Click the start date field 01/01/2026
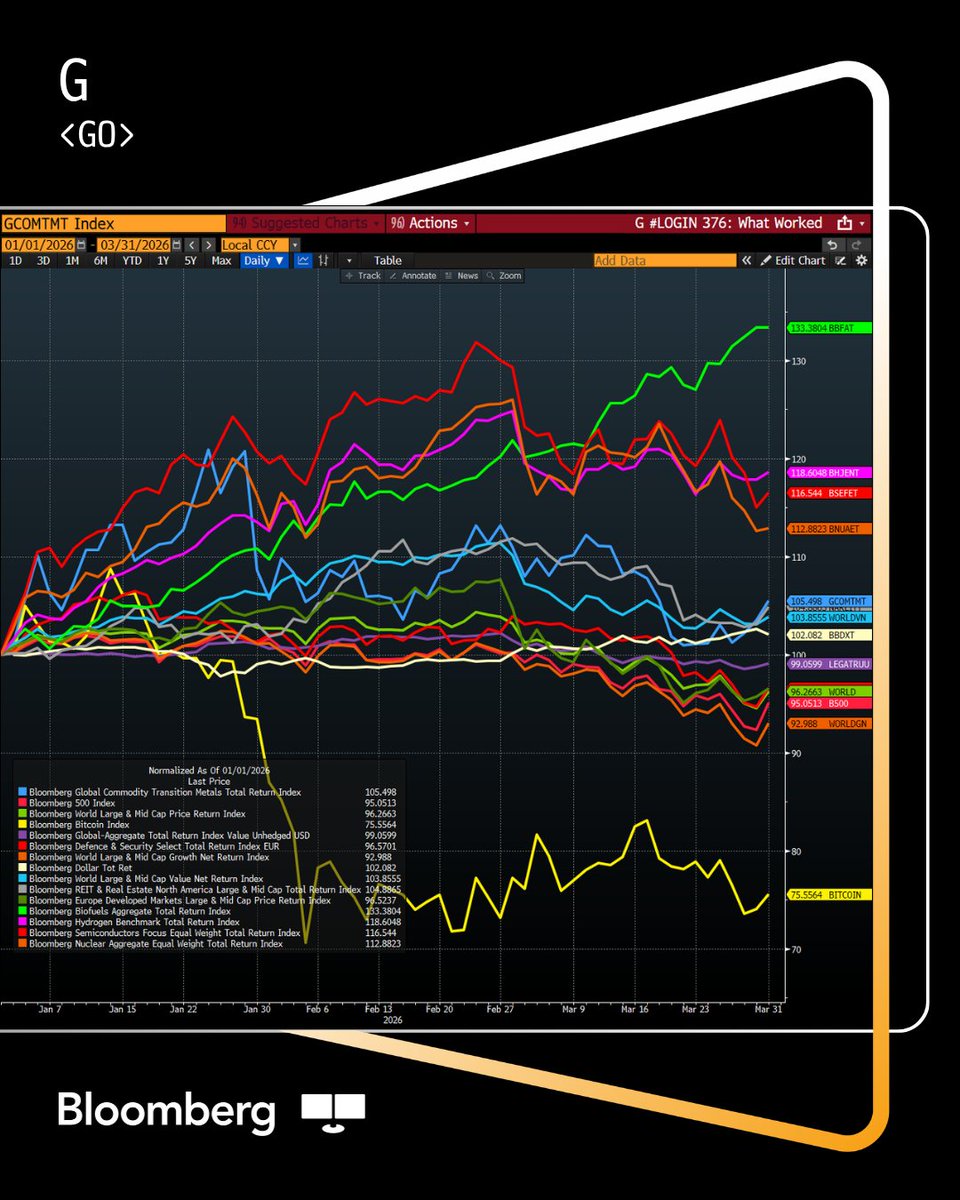Screen dimensions: 960x1200 click(x=38, y=245)
